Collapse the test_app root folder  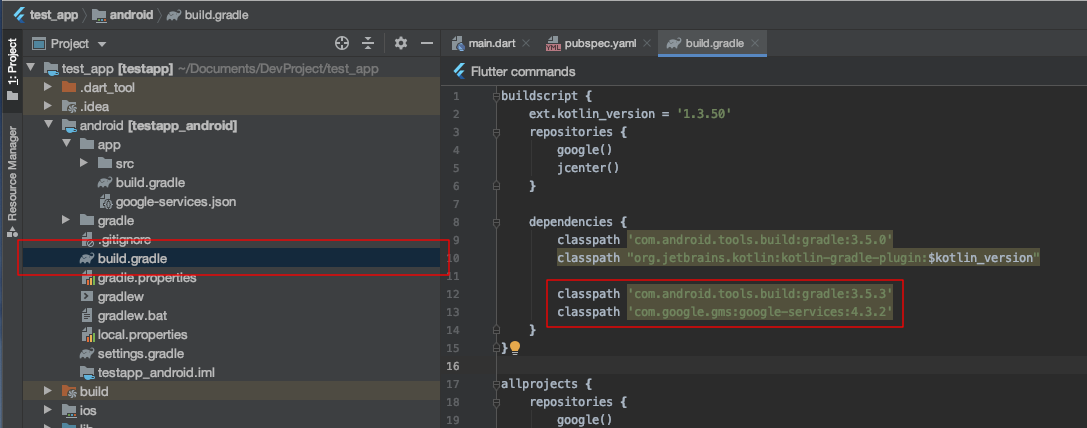[x=30, y=68]
